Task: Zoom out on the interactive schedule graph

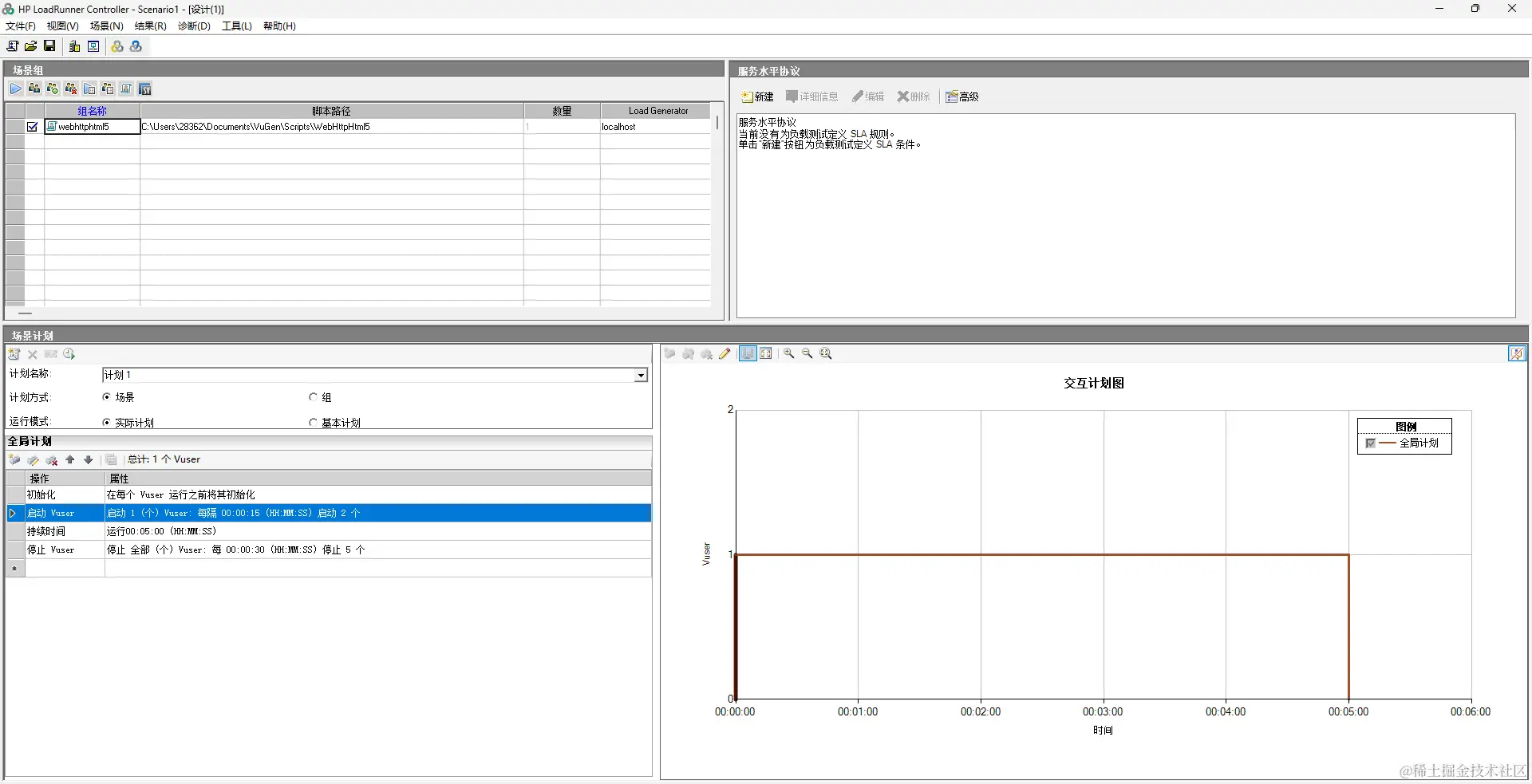Action: (807, 353)
